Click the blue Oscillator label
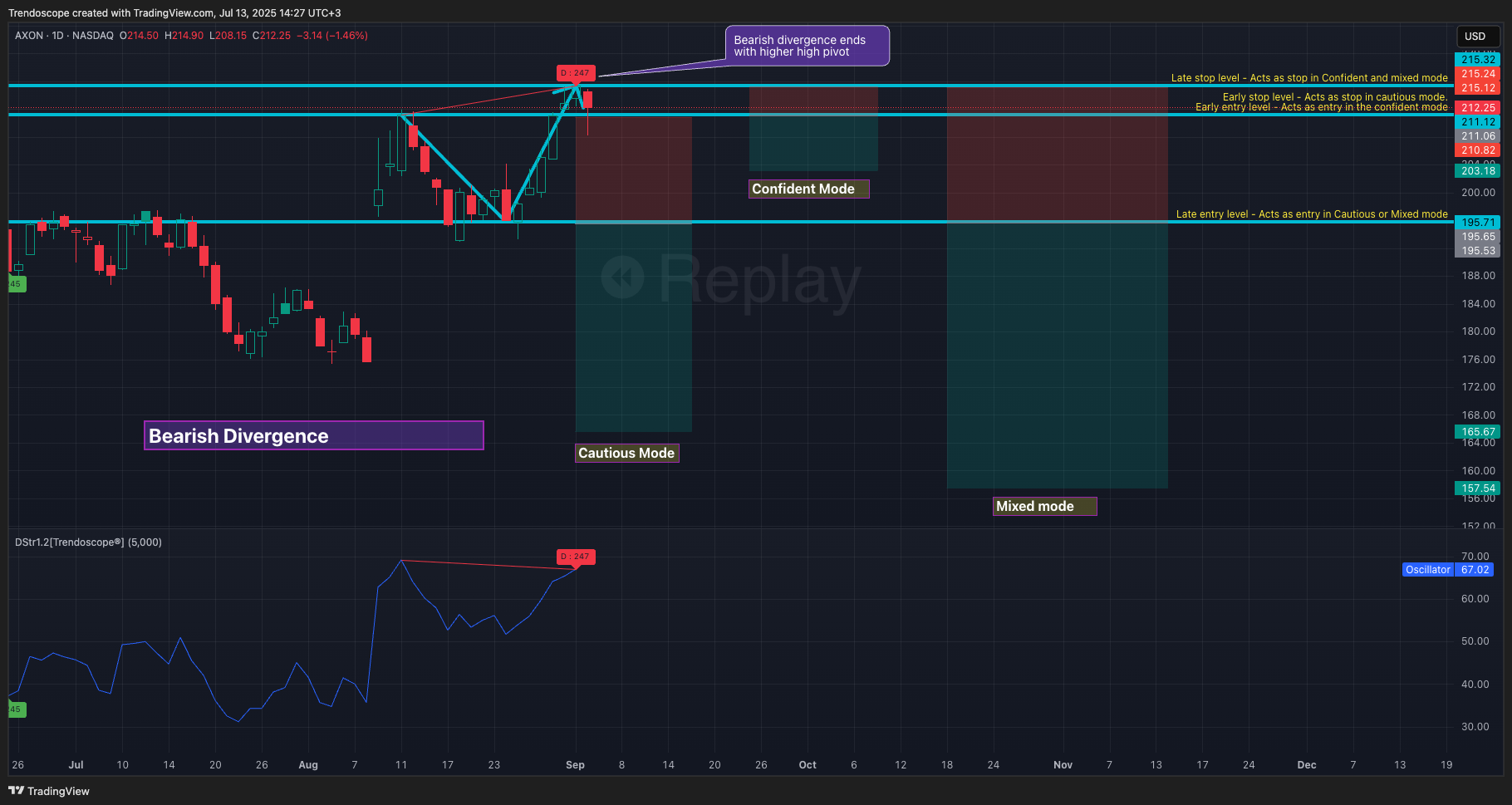Image resolution: width=1512 pixels, height=805 pixels. click(x=1427, y=570)
